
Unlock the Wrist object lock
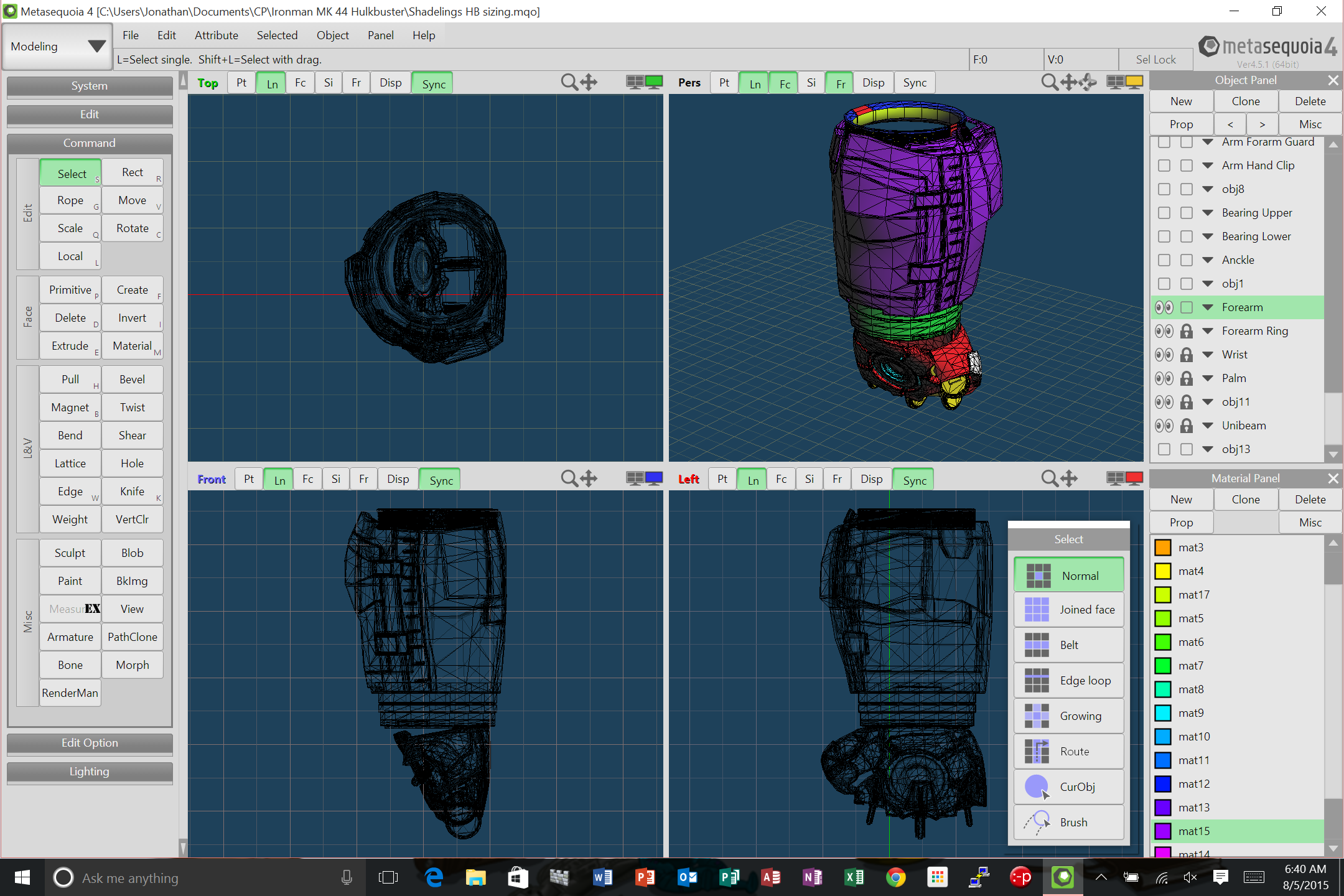(1187, 355)
